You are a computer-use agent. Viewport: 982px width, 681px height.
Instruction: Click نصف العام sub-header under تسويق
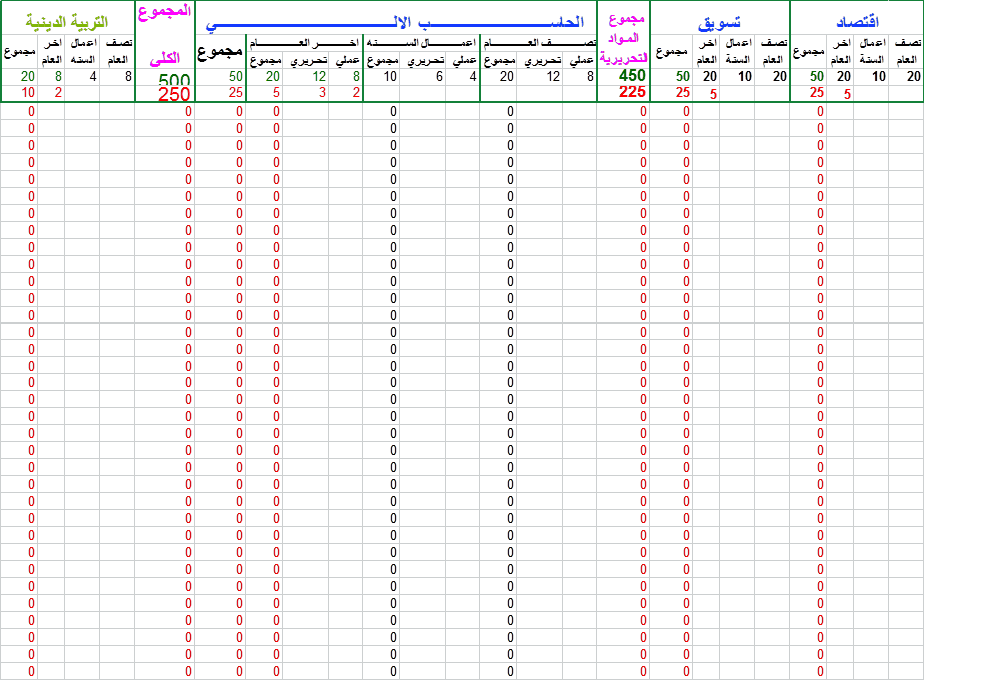[x=772, y=51]
